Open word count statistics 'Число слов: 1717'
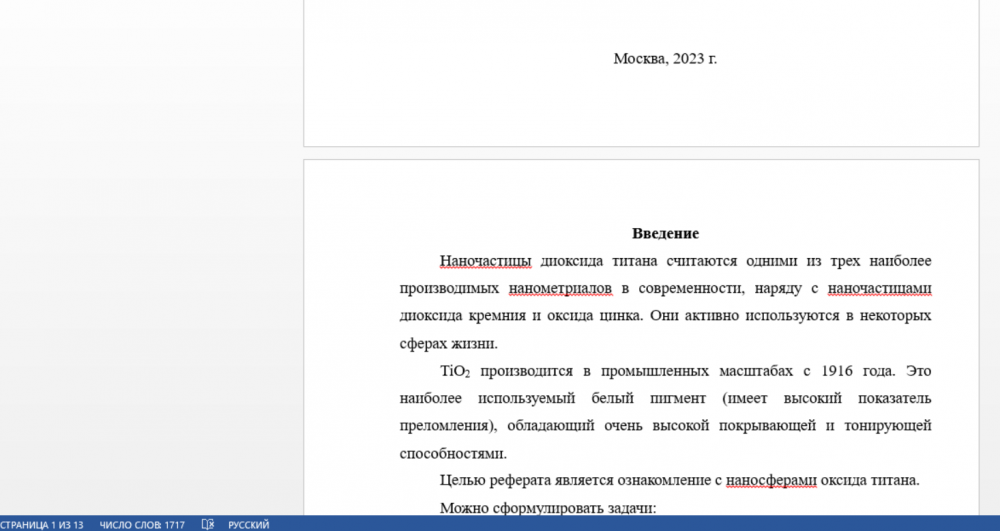 tap(142, 524)
